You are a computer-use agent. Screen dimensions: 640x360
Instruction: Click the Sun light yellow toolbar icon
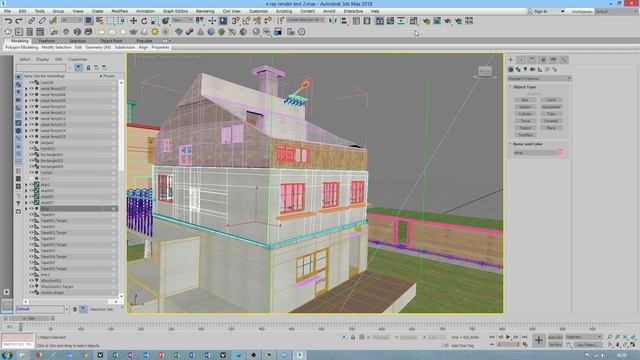tap(155, 32)
